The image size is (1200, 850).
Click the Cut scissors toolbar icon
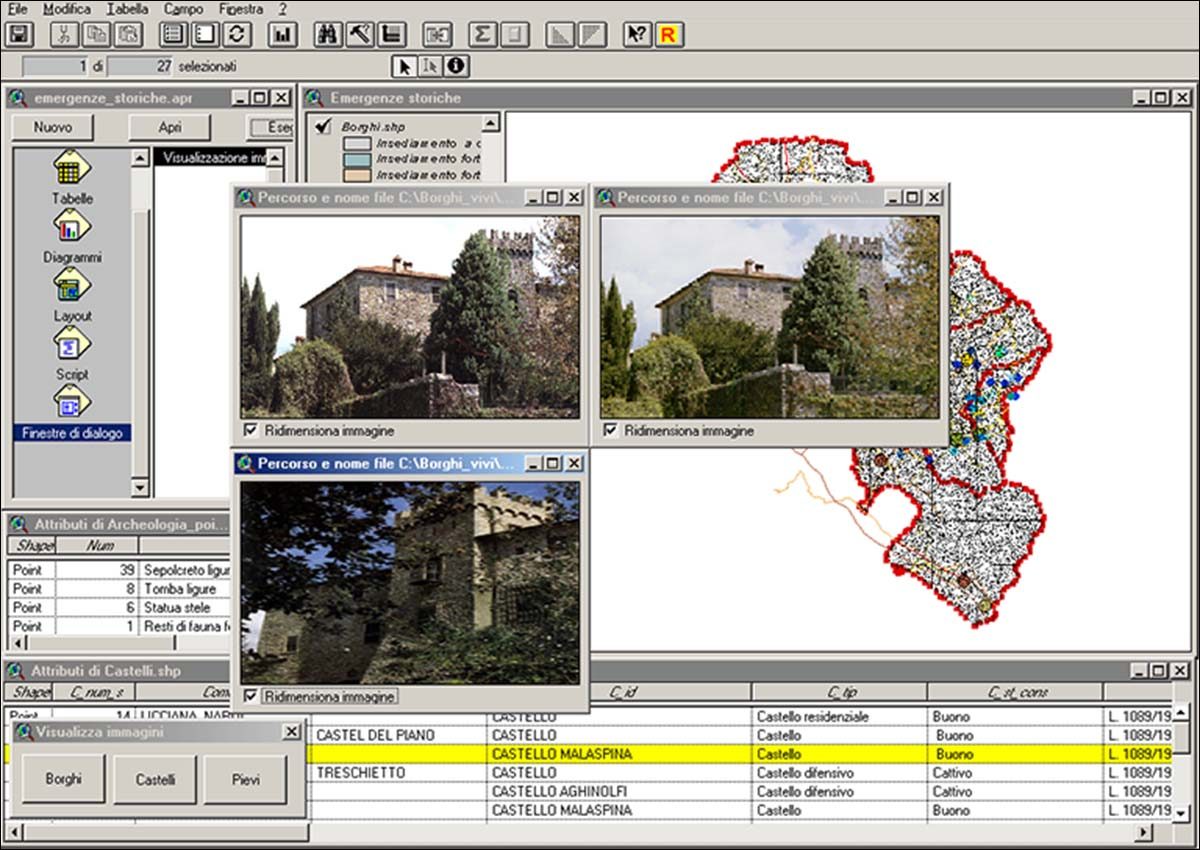point(65,34)
